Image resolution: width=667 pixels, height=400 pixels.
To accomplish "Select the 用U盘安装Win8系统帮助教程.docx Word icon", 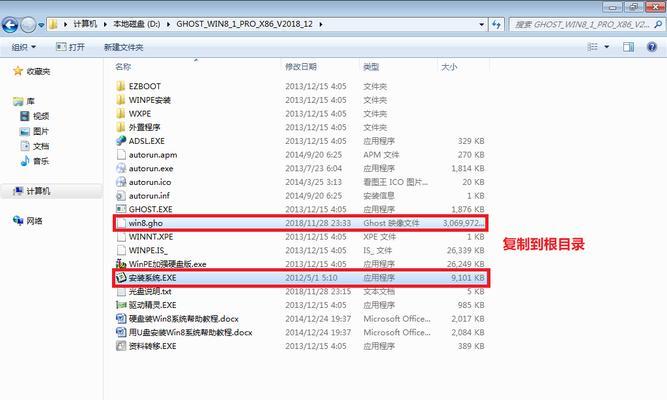I will coord(121,332).
